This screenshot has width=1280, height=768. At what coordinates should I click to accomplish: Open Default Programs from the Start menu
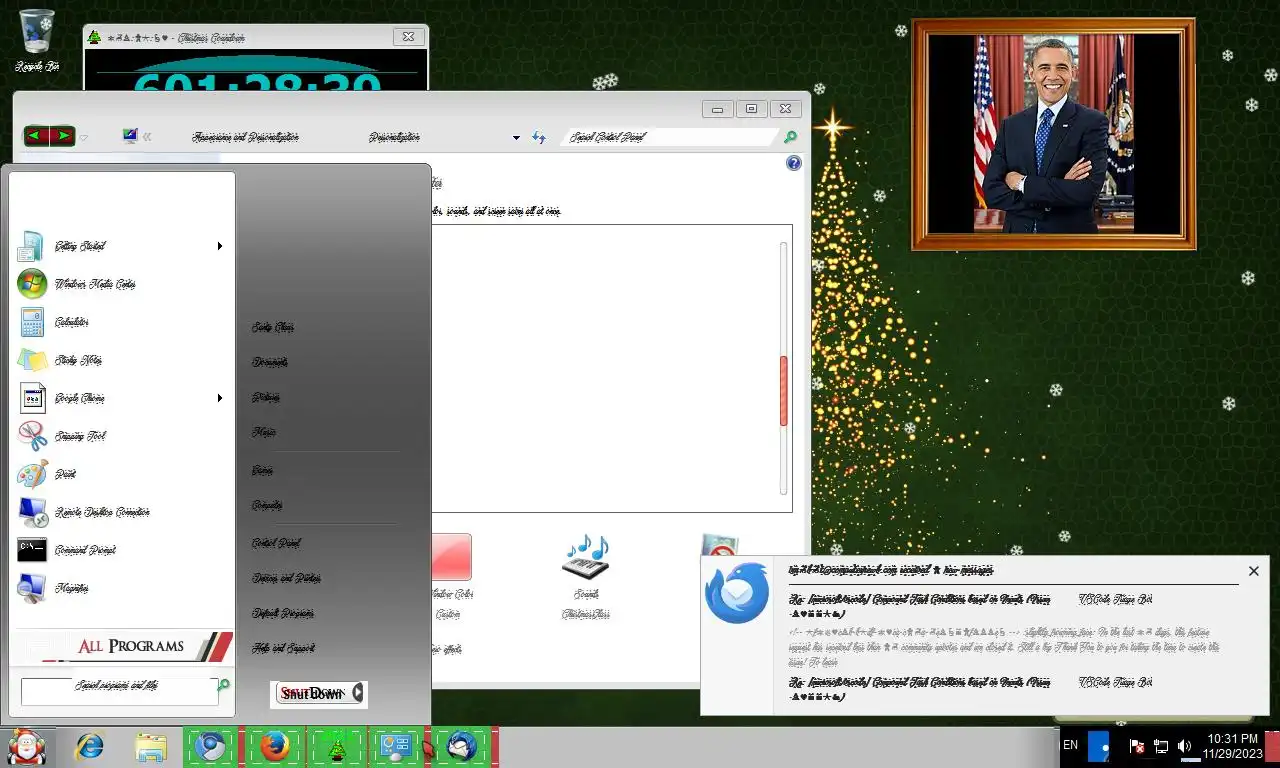(x=283, y=613)
